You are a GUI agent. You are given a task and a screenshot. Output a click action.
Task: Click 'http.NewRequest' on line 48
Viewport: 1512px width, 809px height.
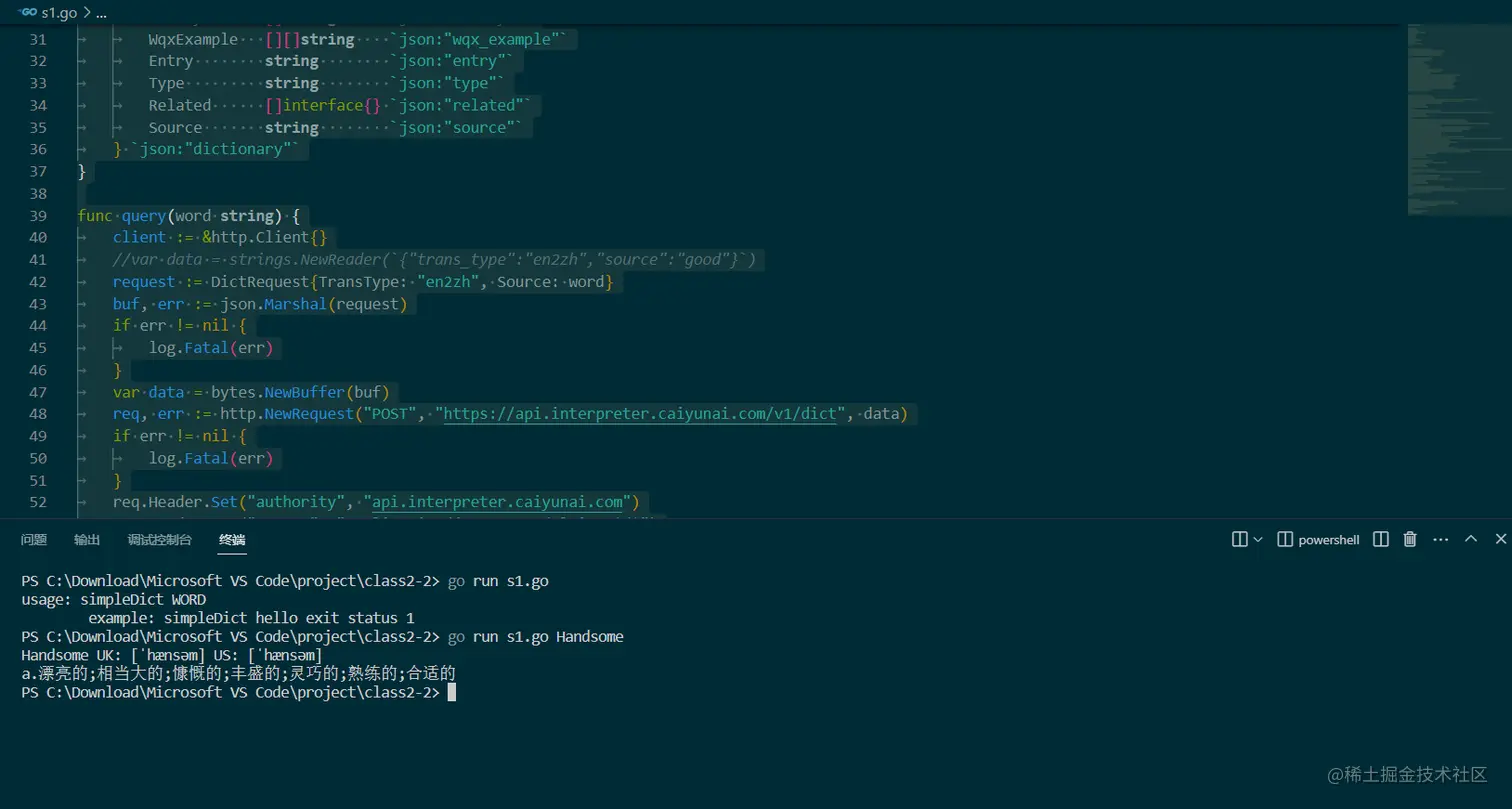click(x=285, y=413)
